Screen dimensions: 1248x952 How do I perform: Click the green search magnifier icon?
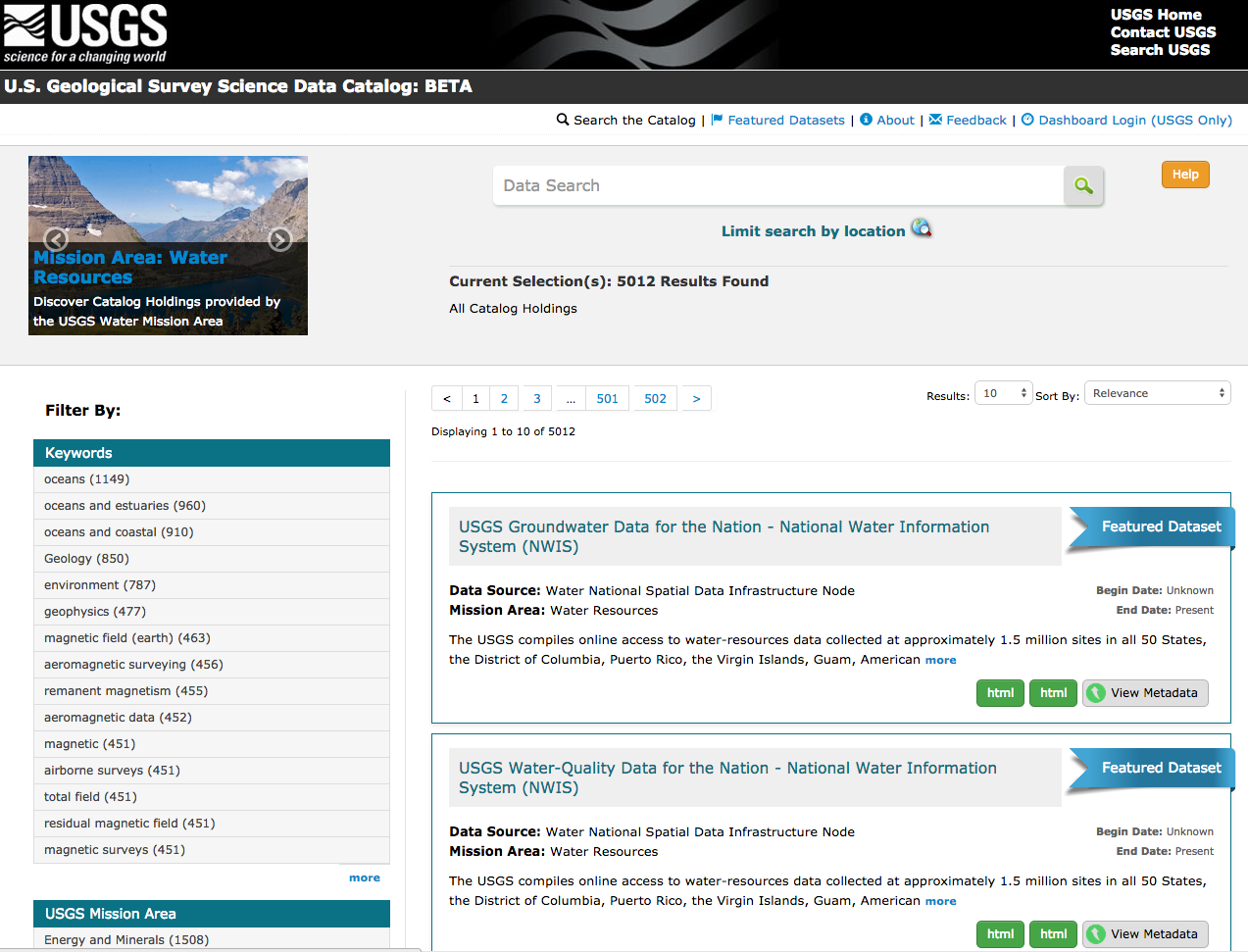pyautogui.click(x=1082, y=185)
